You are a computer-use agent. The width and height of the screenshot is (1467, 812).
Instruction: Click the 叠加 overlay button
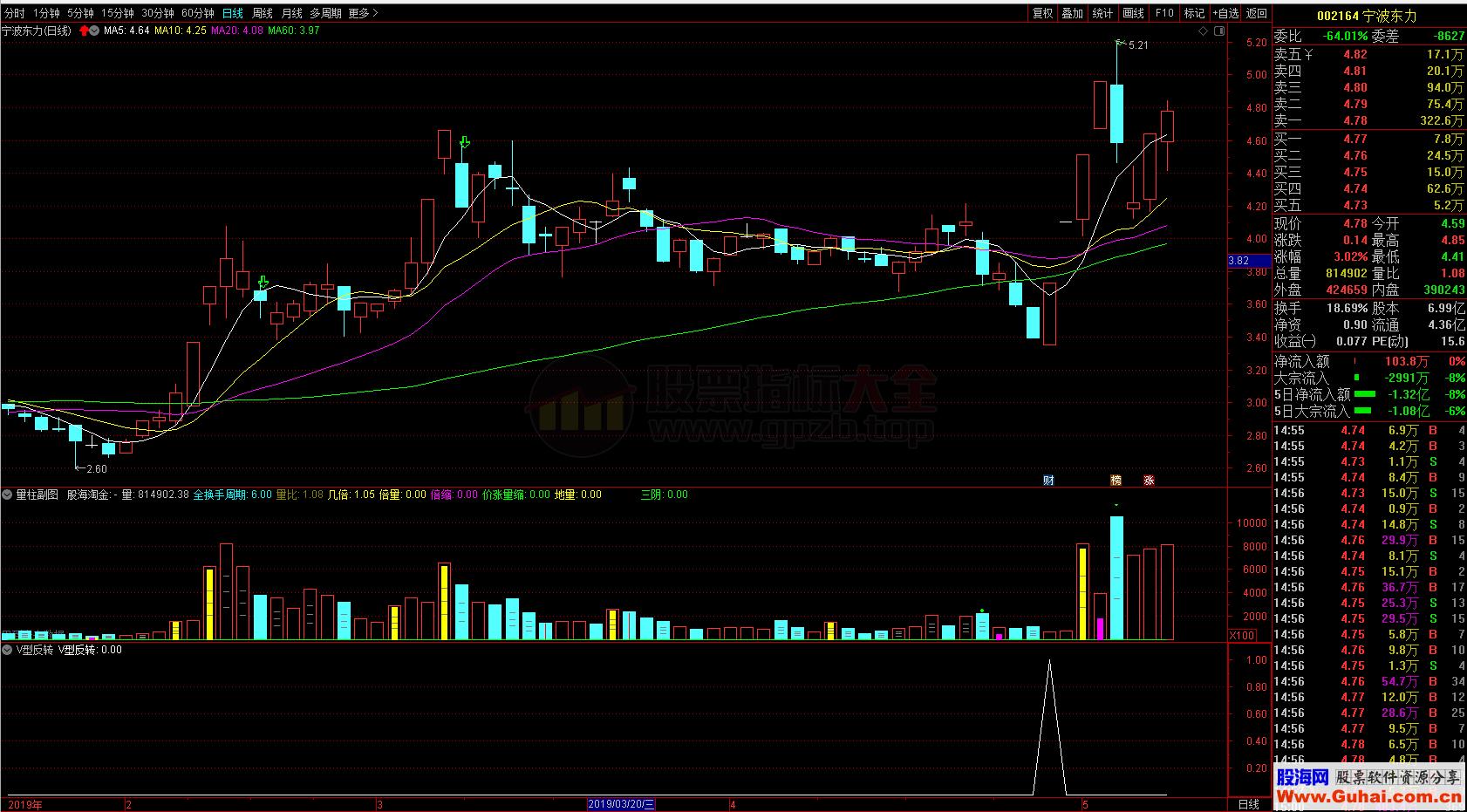pos(1073,13)
